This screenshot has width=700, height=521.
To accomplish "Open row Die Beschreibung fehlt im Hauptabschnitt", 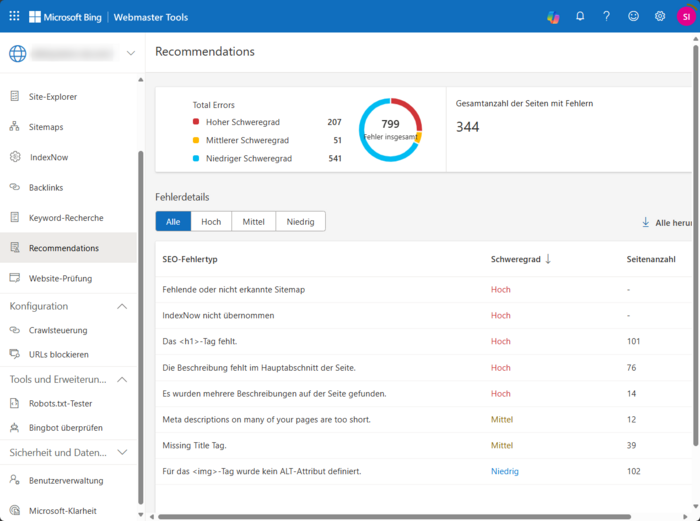I will click(423, 367).
